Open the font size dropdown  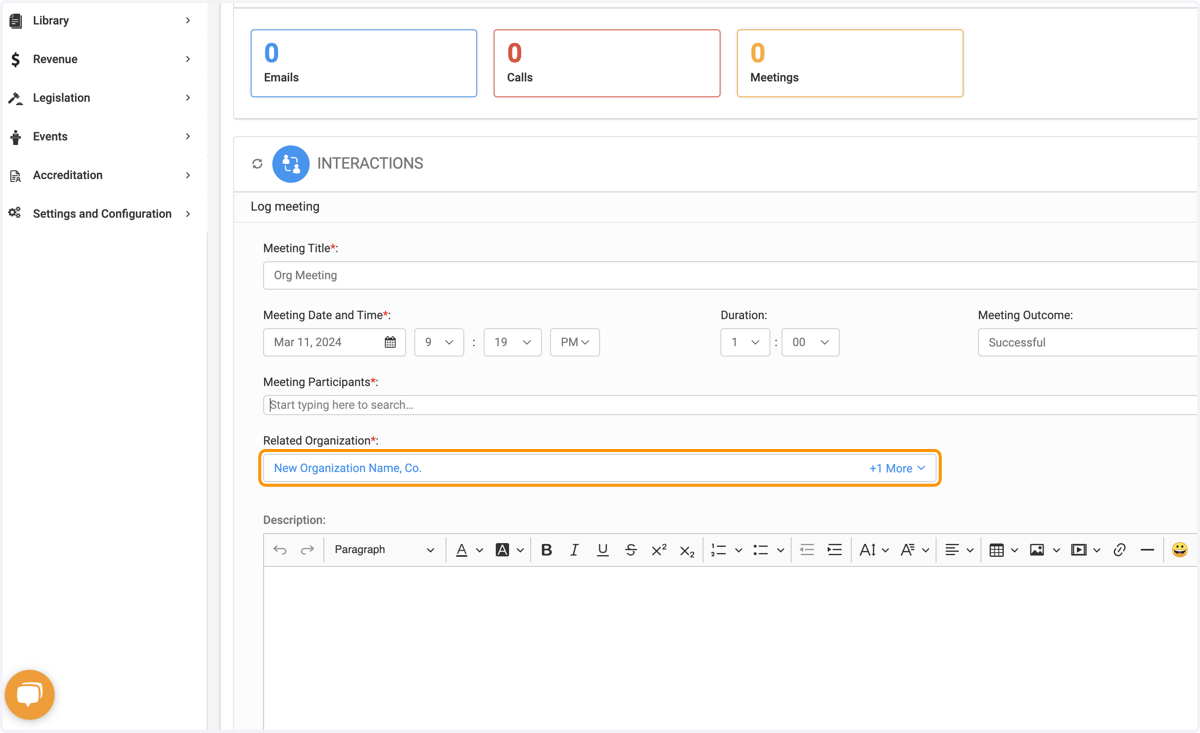(x=873, y=550)
